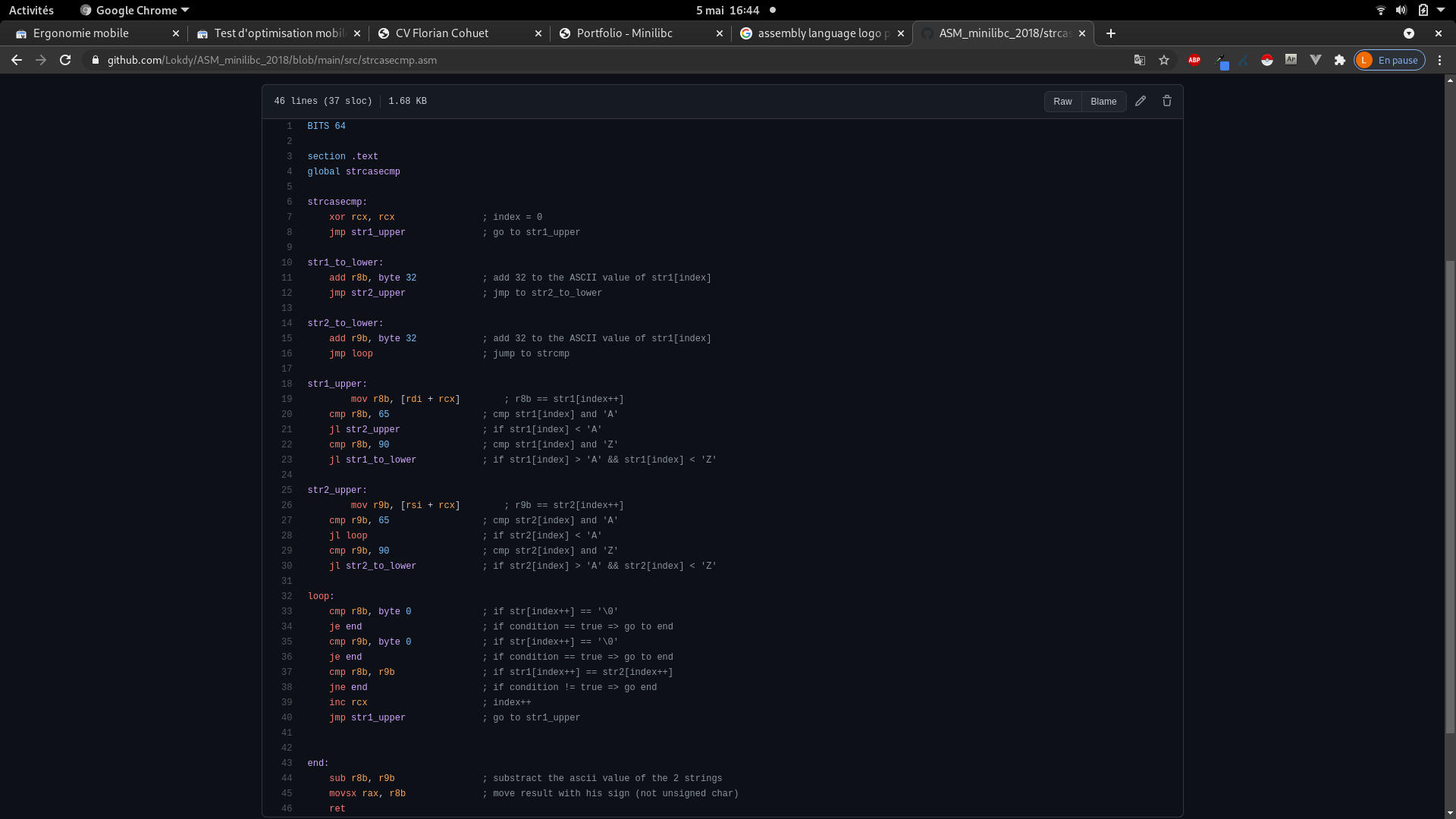Go forward in browser history
The width and height of the screenshot is (1456, 819).
41,60
